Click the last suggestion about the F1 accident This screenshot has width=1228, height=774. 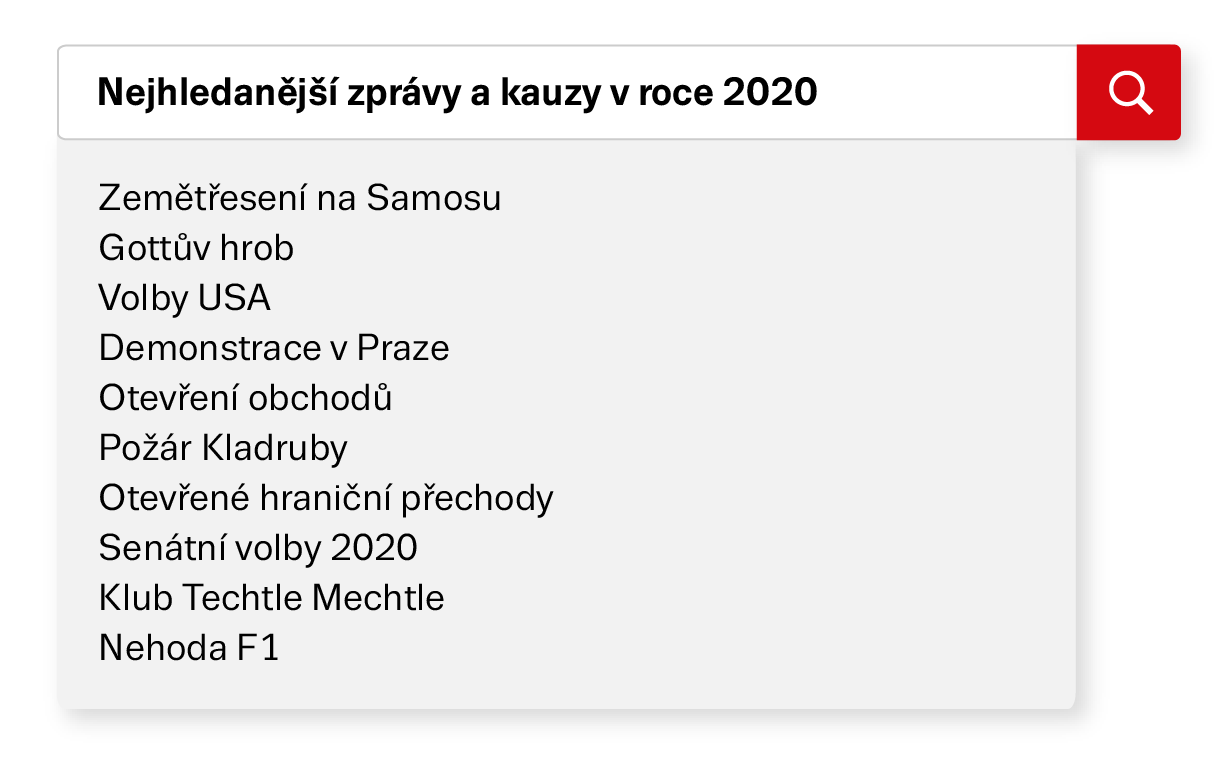coord(189,648)
